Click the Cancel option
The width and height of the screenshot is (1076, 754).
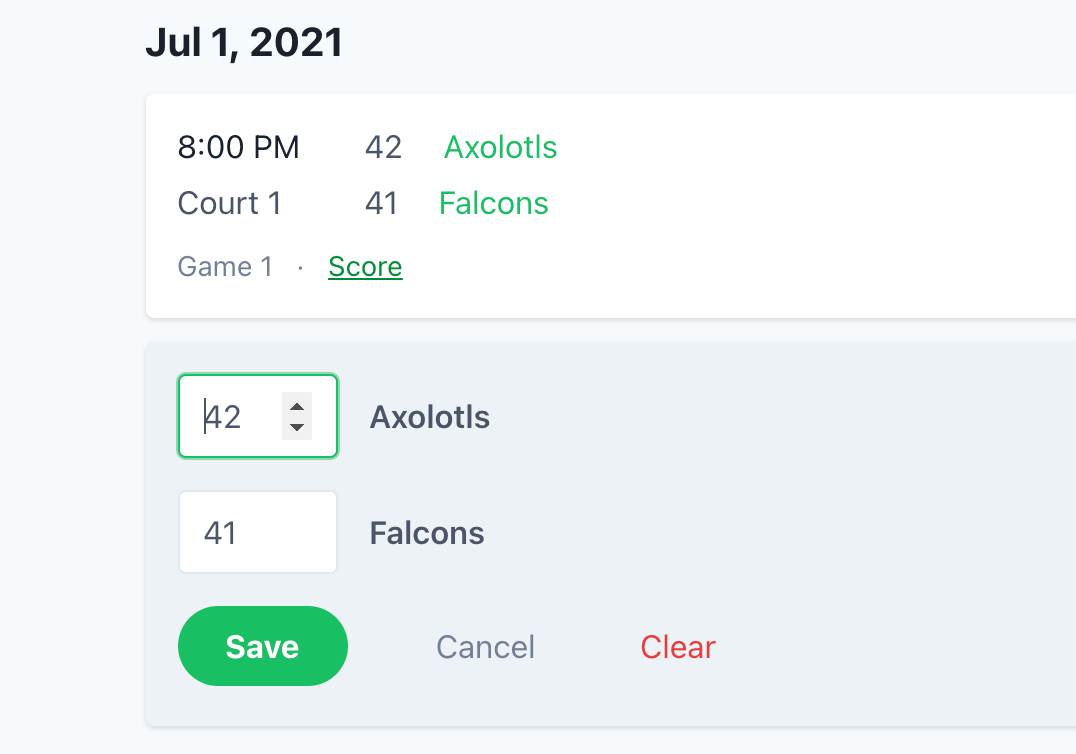click(485, 647)
